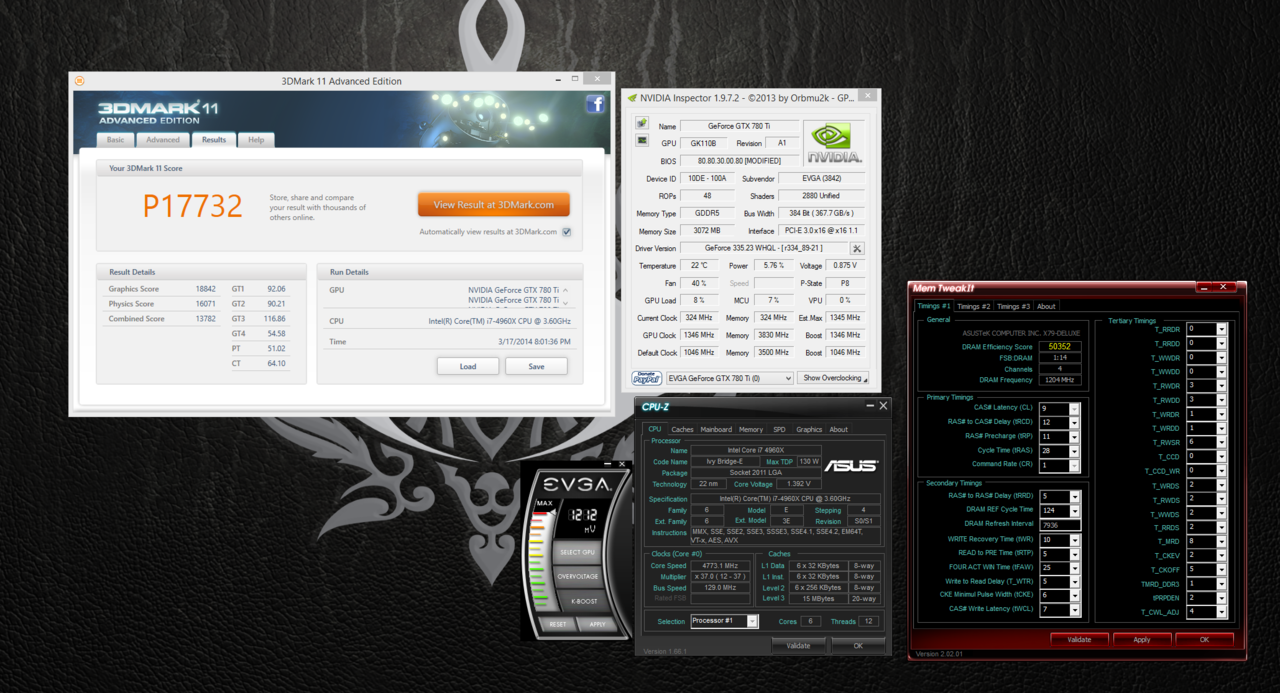
Task: Expand RAS# to CAS# Delay dropdown
Action: coord(1074,422)
